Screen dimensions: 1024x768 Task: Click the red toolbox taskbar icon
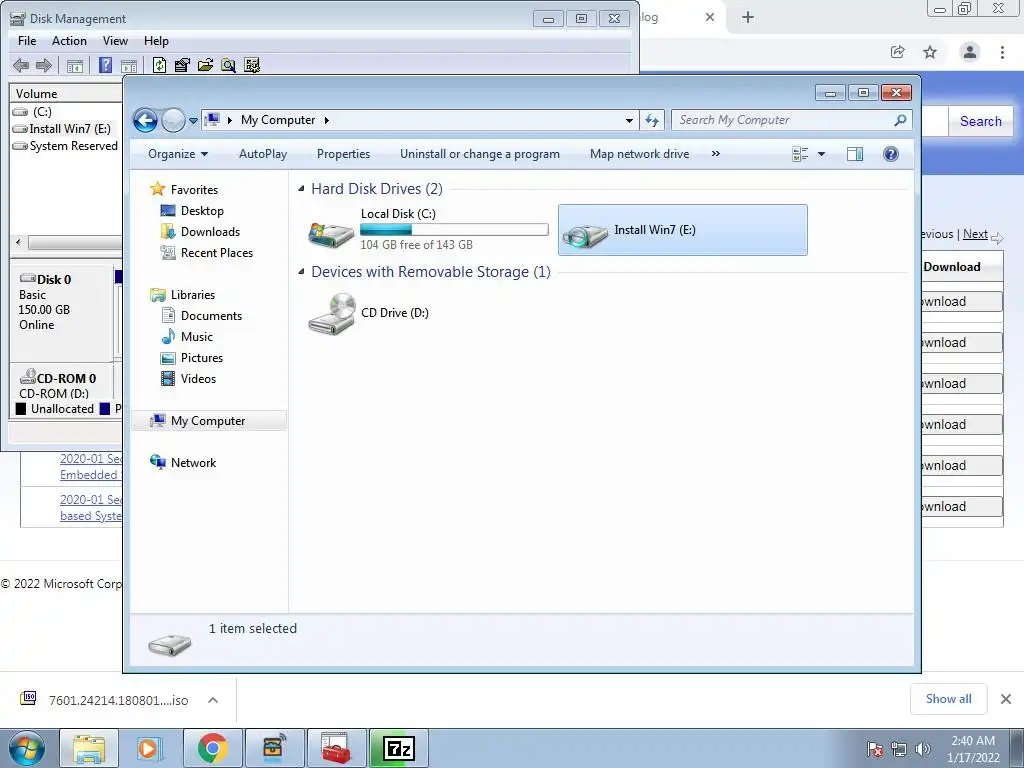coord(337,748)
